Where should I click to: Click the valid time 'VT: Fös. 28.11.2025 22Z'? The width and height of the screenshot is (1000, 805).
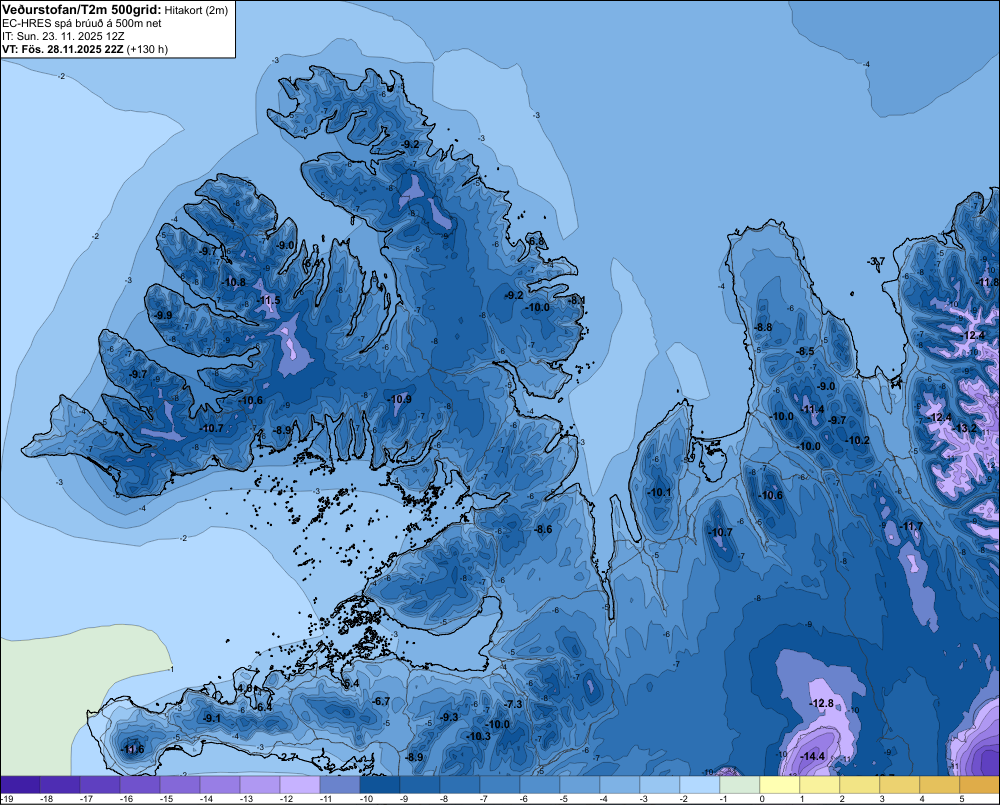(62, 49)
